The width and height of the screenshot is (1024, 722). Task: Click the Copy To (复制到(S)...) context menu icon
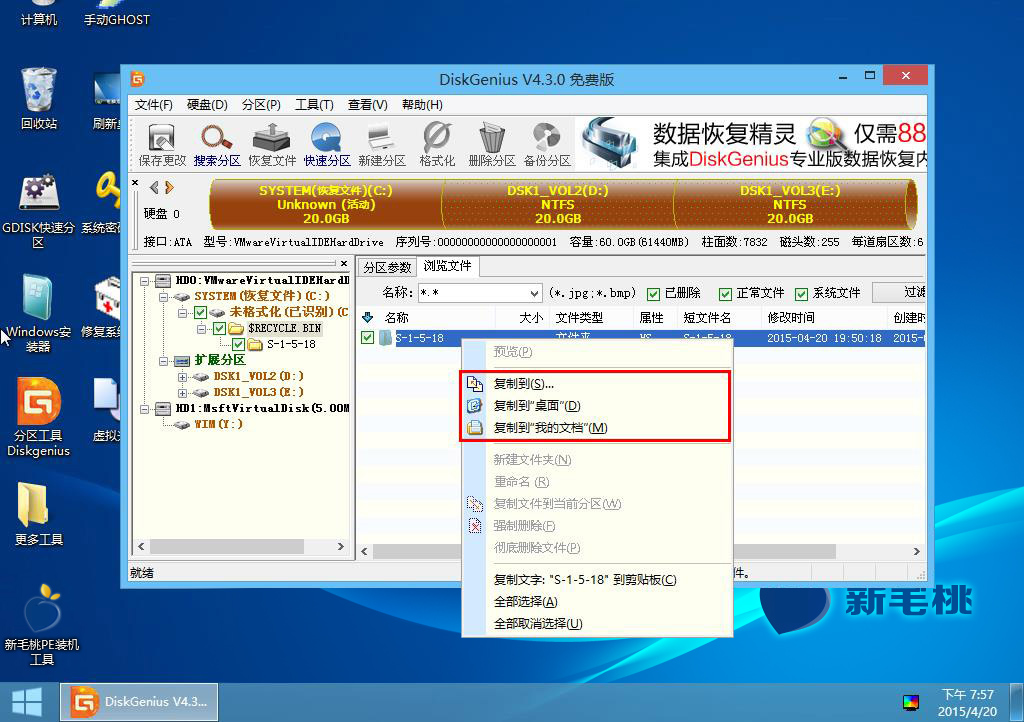(475, 384)
